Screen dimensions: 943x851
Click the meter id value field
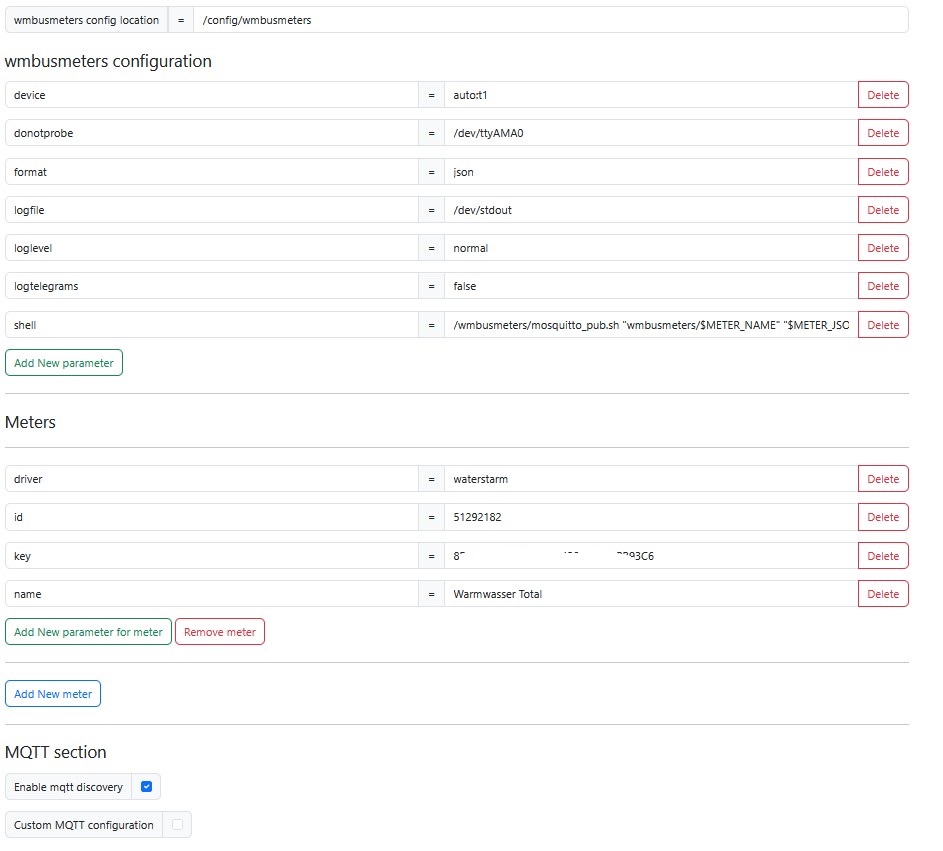pyautogui.click(x=650, y=517)
